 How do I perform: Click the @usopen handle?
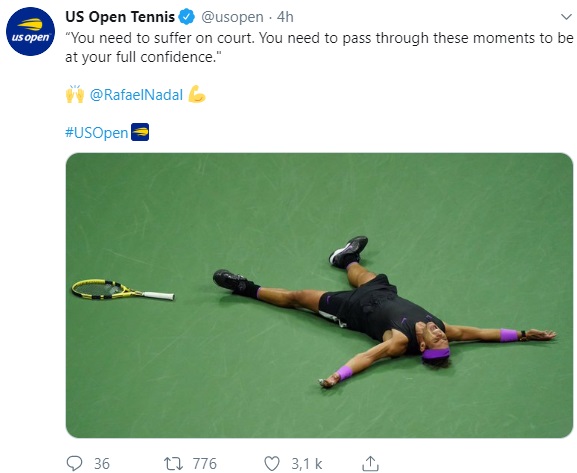(232, 17)
